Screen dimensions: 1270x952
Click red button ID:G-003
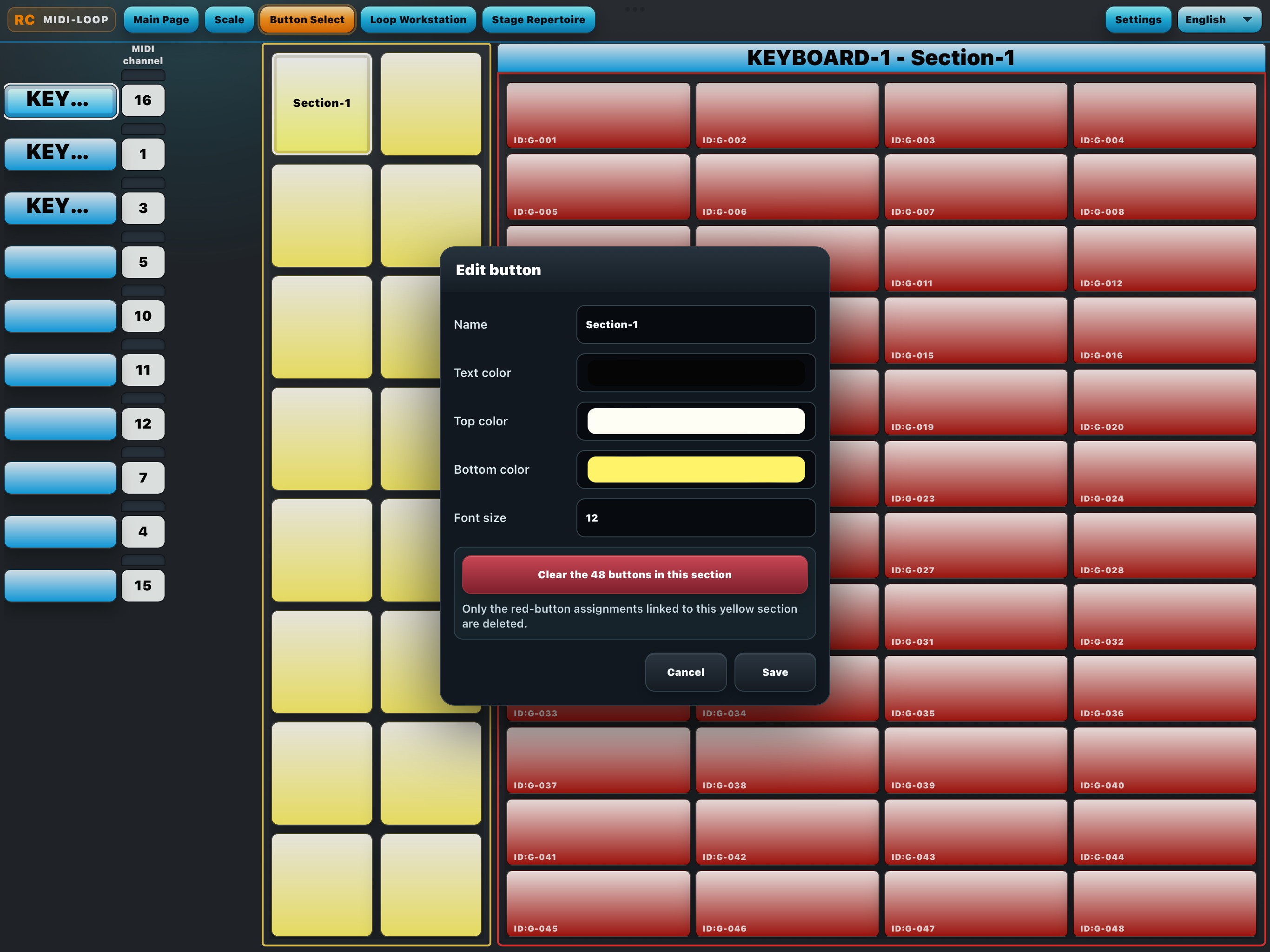tap(976, 115)
